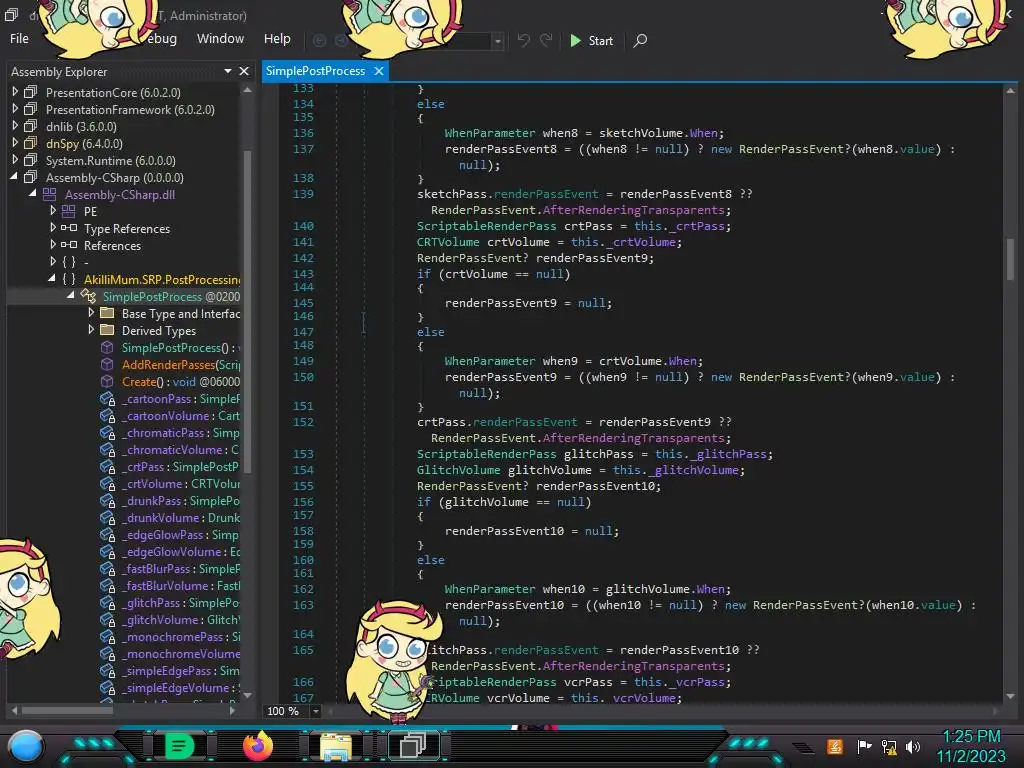
Task: Select the _chromaticPass field
Action: (x=180, y=432)
